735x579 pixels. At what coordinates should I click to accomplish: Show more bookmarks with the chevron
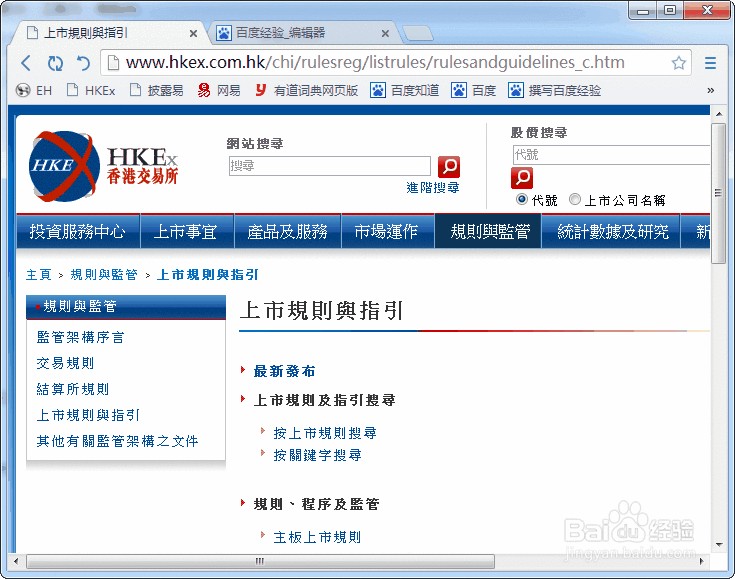(711, 90)
